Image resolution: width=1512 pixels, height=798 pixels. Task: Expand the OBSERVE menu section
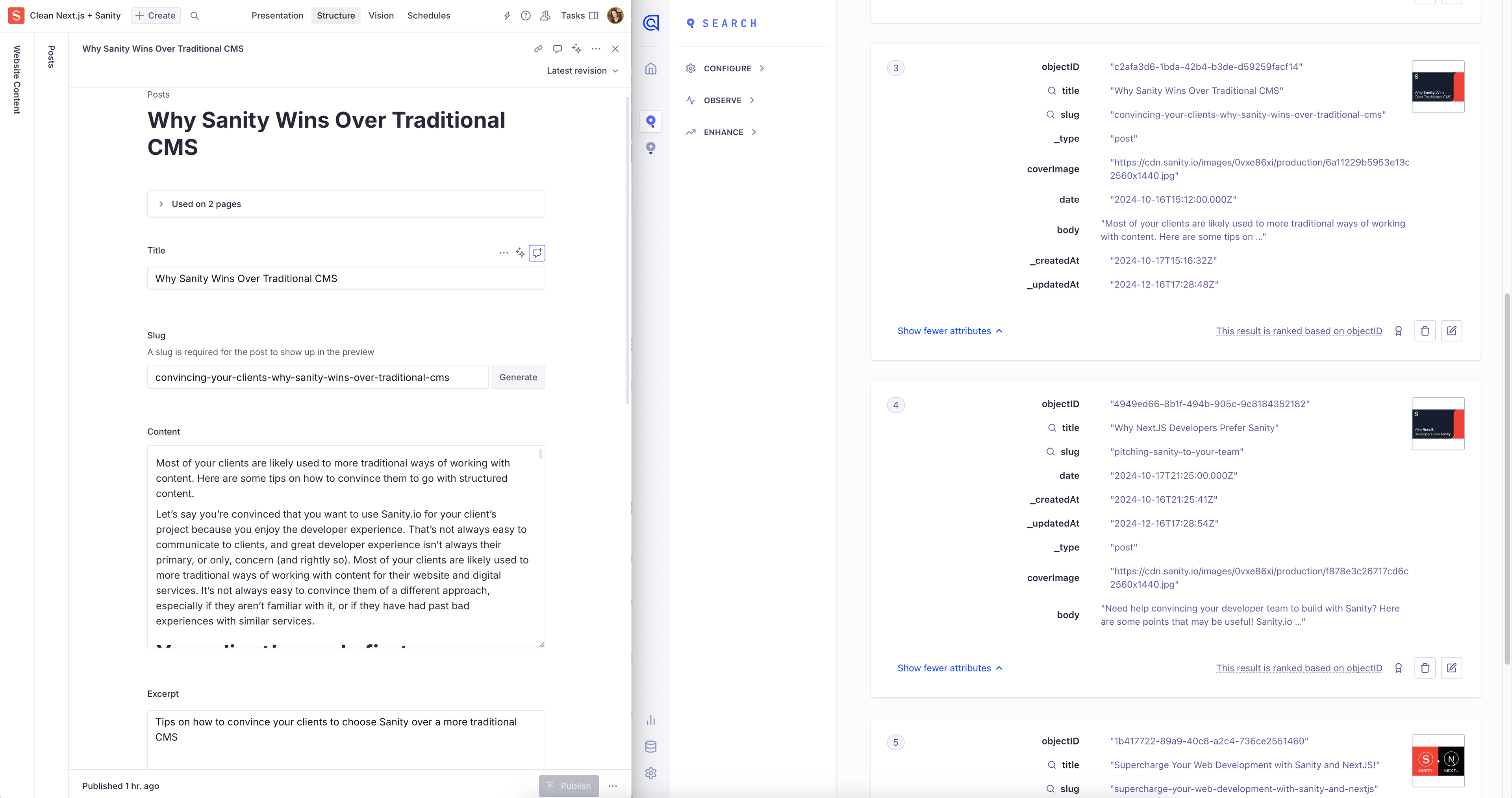click(x=722, y=100)
